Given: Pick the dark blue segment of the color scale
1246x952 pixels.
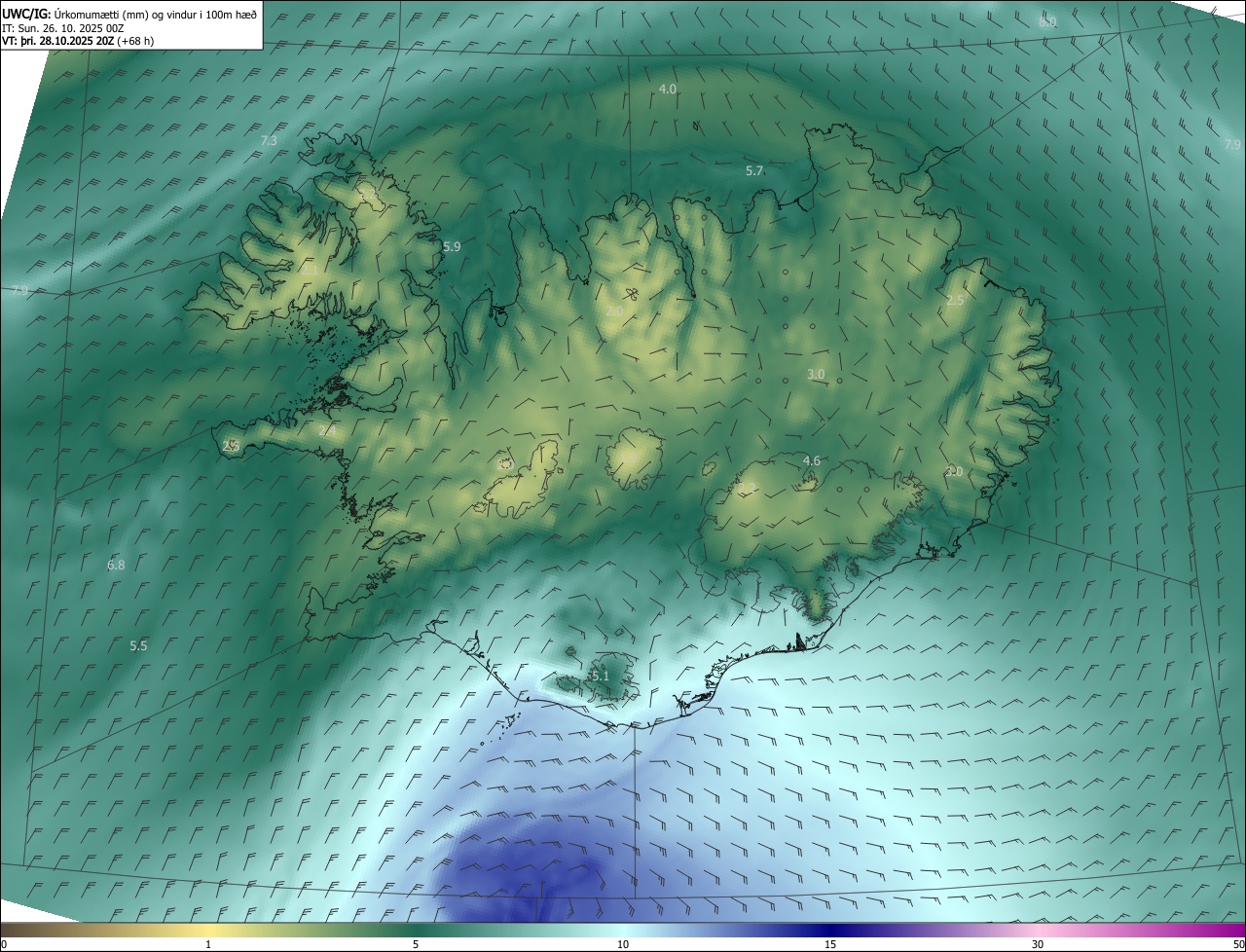Looking at the screenshot, I should [x=830, y=931].
